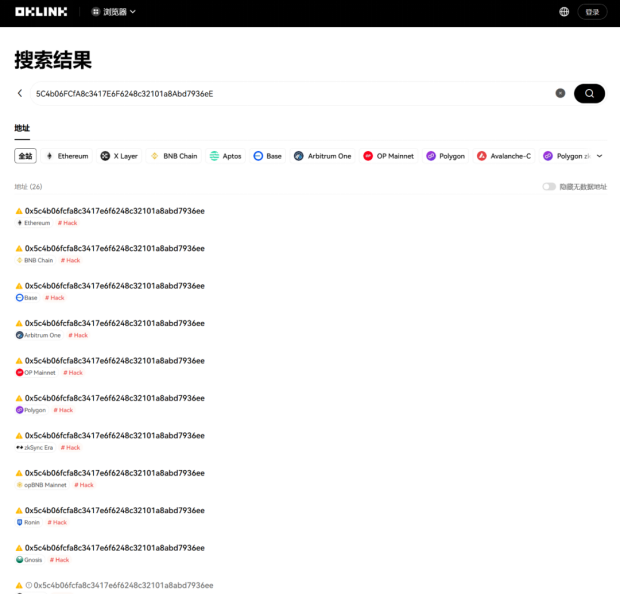The image size is (620, 594).
Task: Filter results to Aptos
Action: 225,156
